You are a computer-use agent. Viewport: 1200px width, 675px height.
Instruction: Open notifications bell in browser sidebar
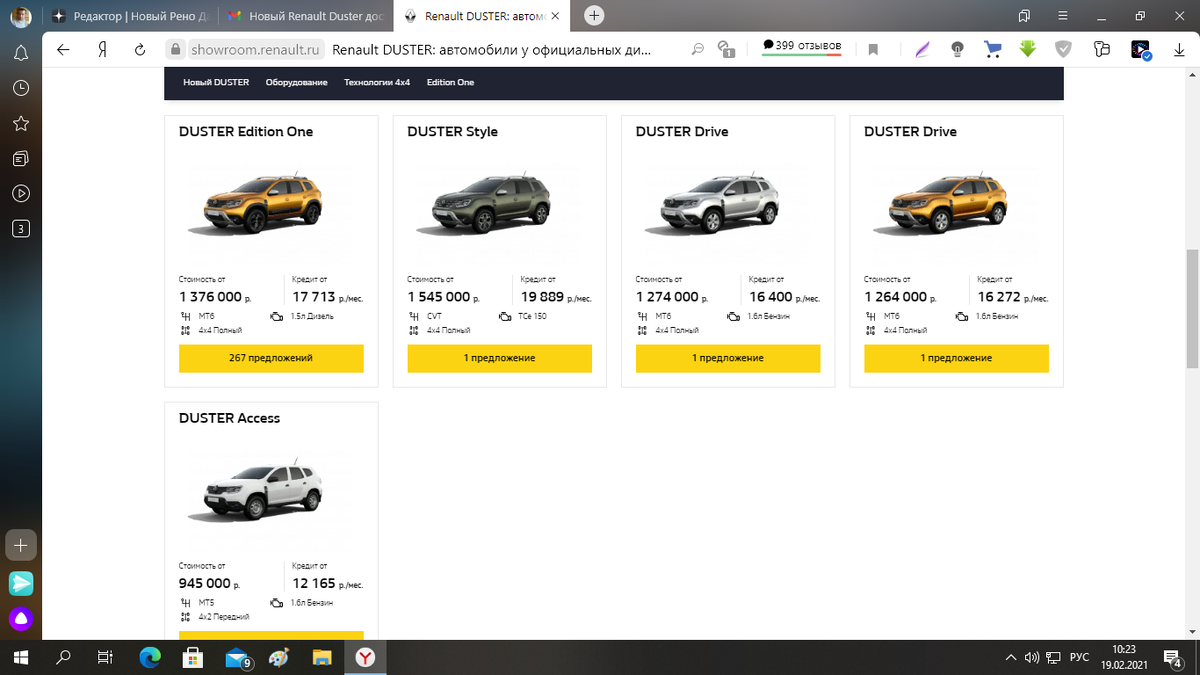pos(20,53)
